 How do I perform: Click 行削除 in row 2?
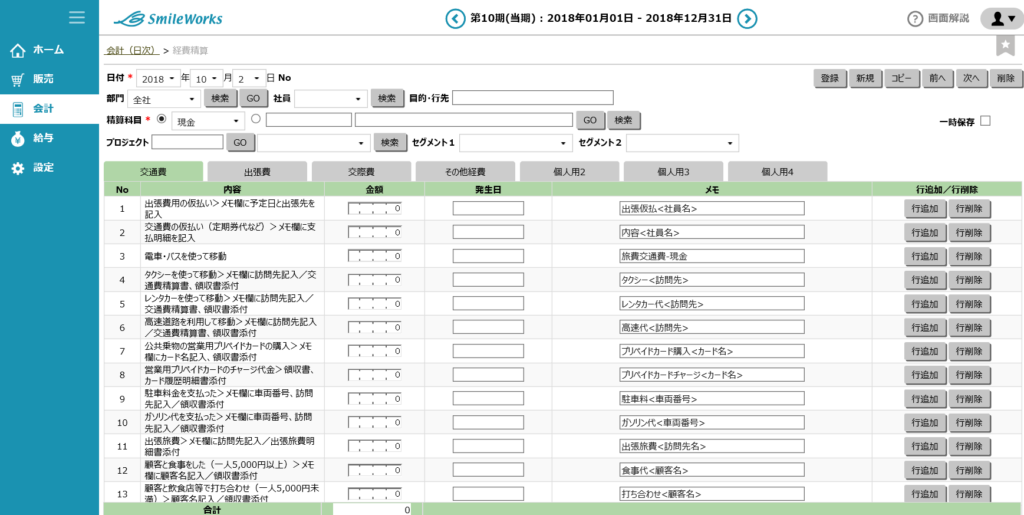pyautogui.click(x=970, y=232)
